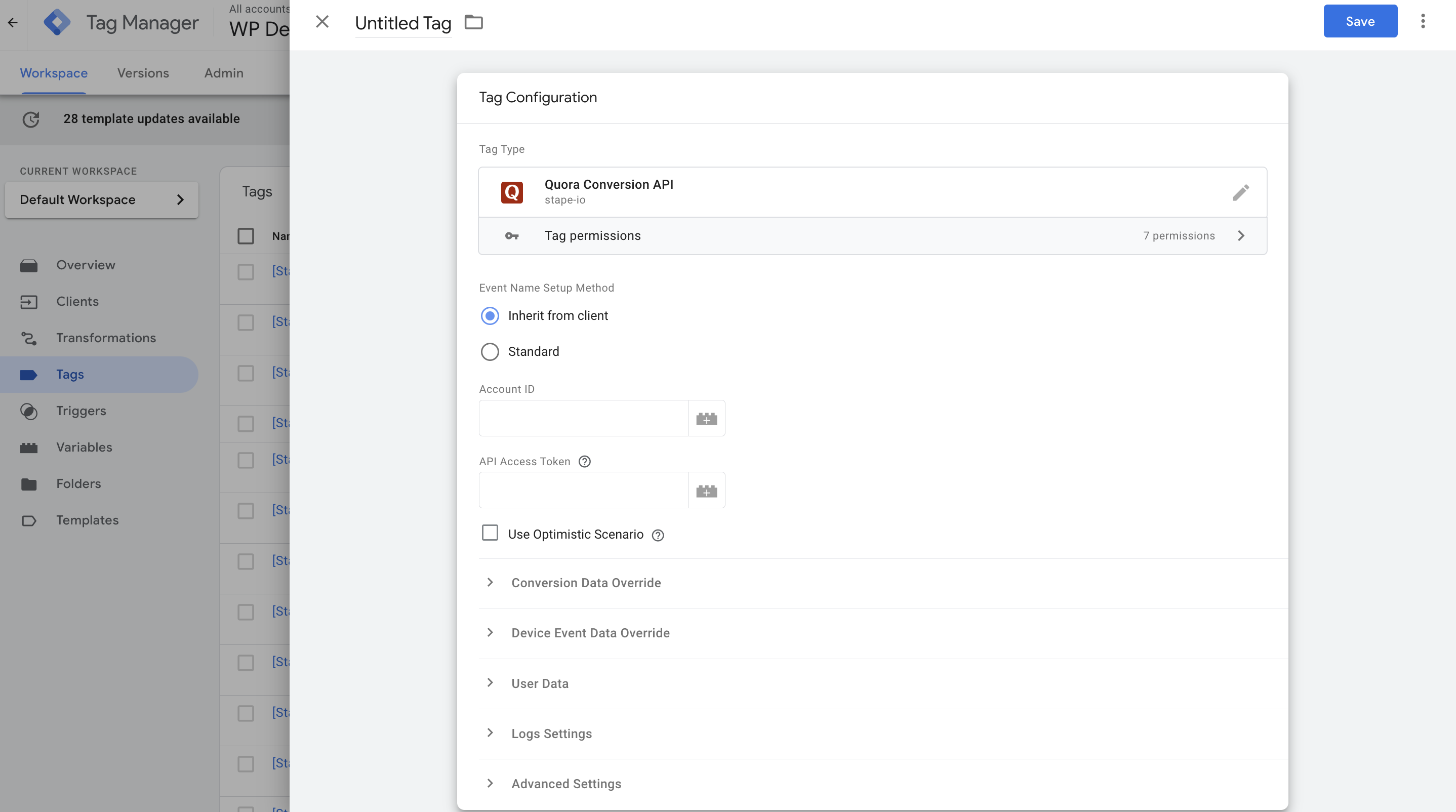The width and height of the screenshot is (1456, 812).
Task: Click the All accounts breadcrumb text
Action: (x=259, y=9)
